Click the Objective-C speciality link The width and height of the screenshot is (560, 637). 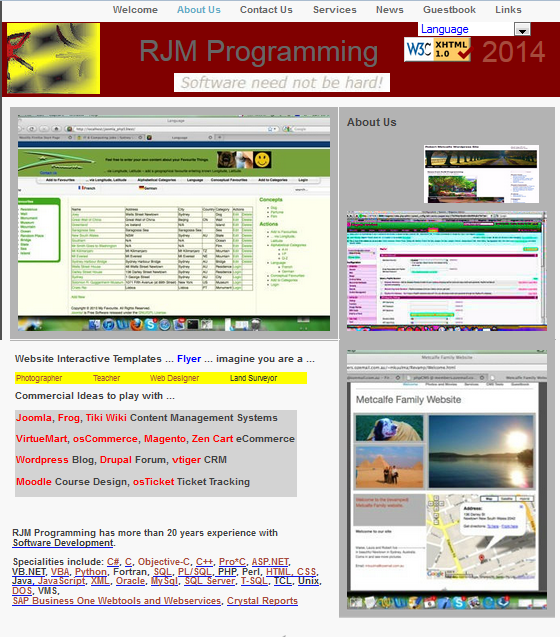(163, 562)
